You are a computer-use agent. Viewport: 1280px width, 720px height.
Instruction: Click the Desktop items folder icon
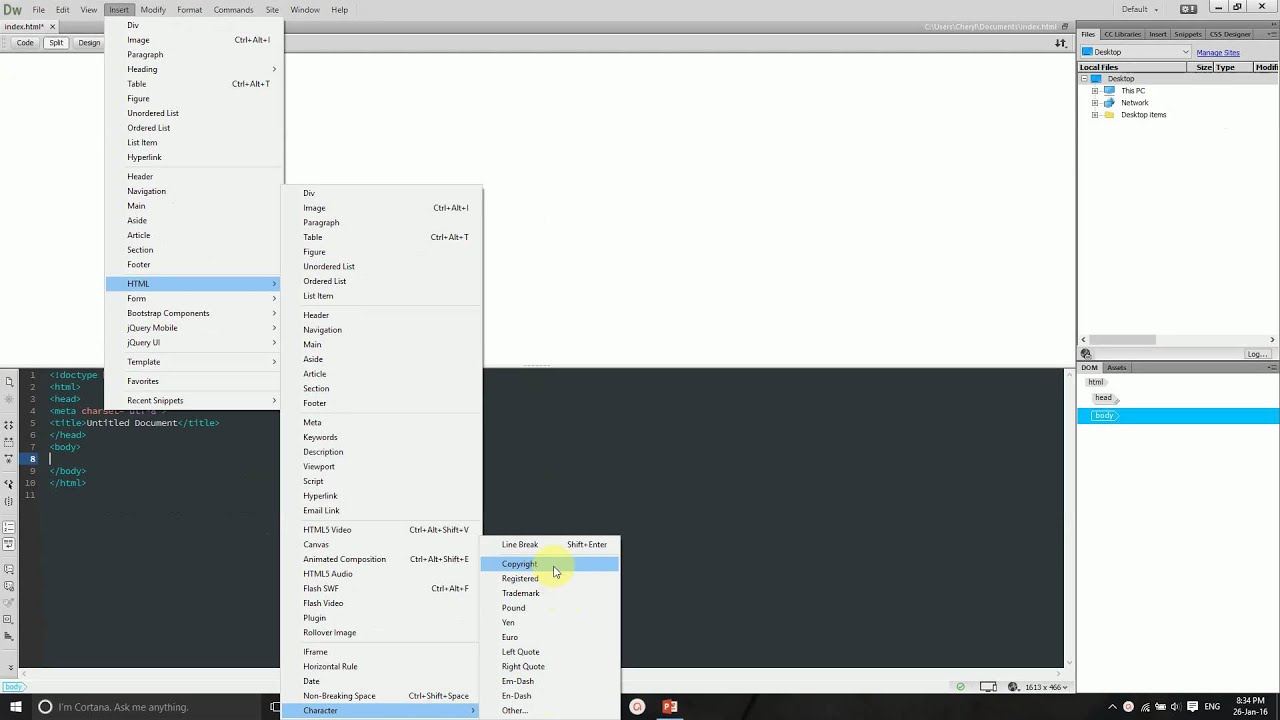[1108, 114]
